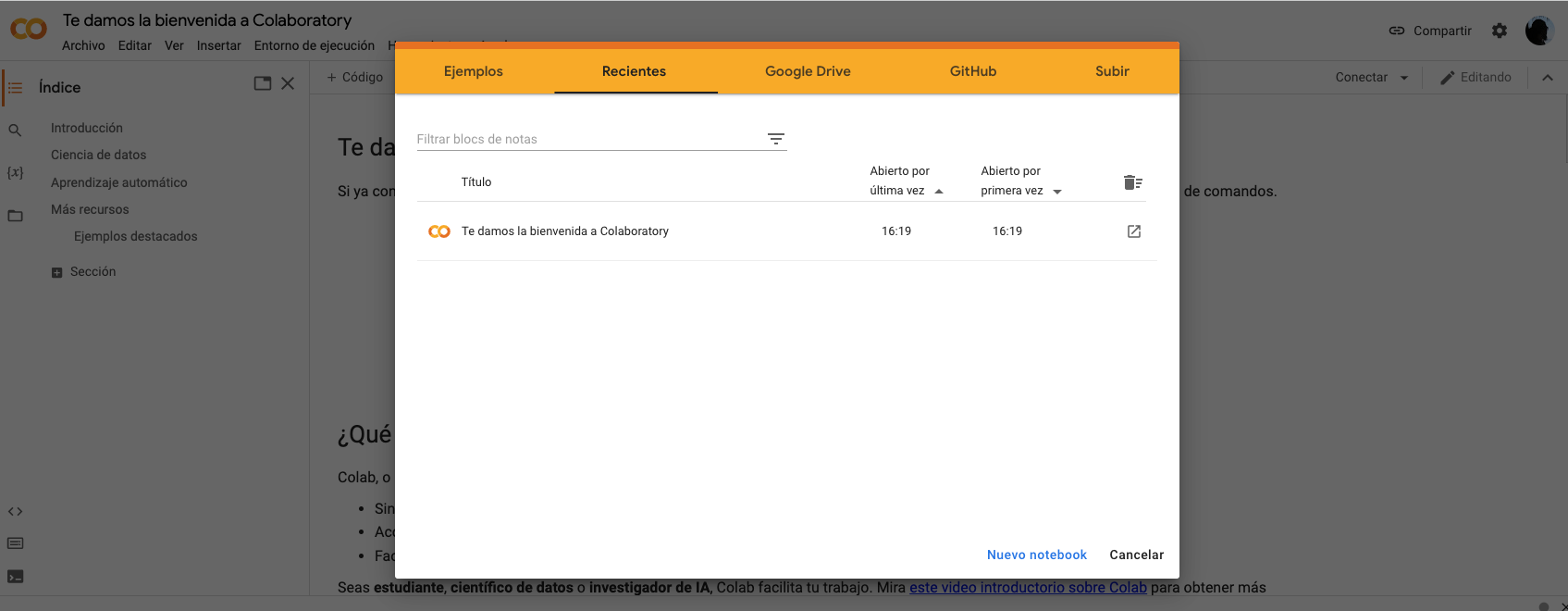Open the user account avatar
1568x611 pixels.
tap(1539, 31)
